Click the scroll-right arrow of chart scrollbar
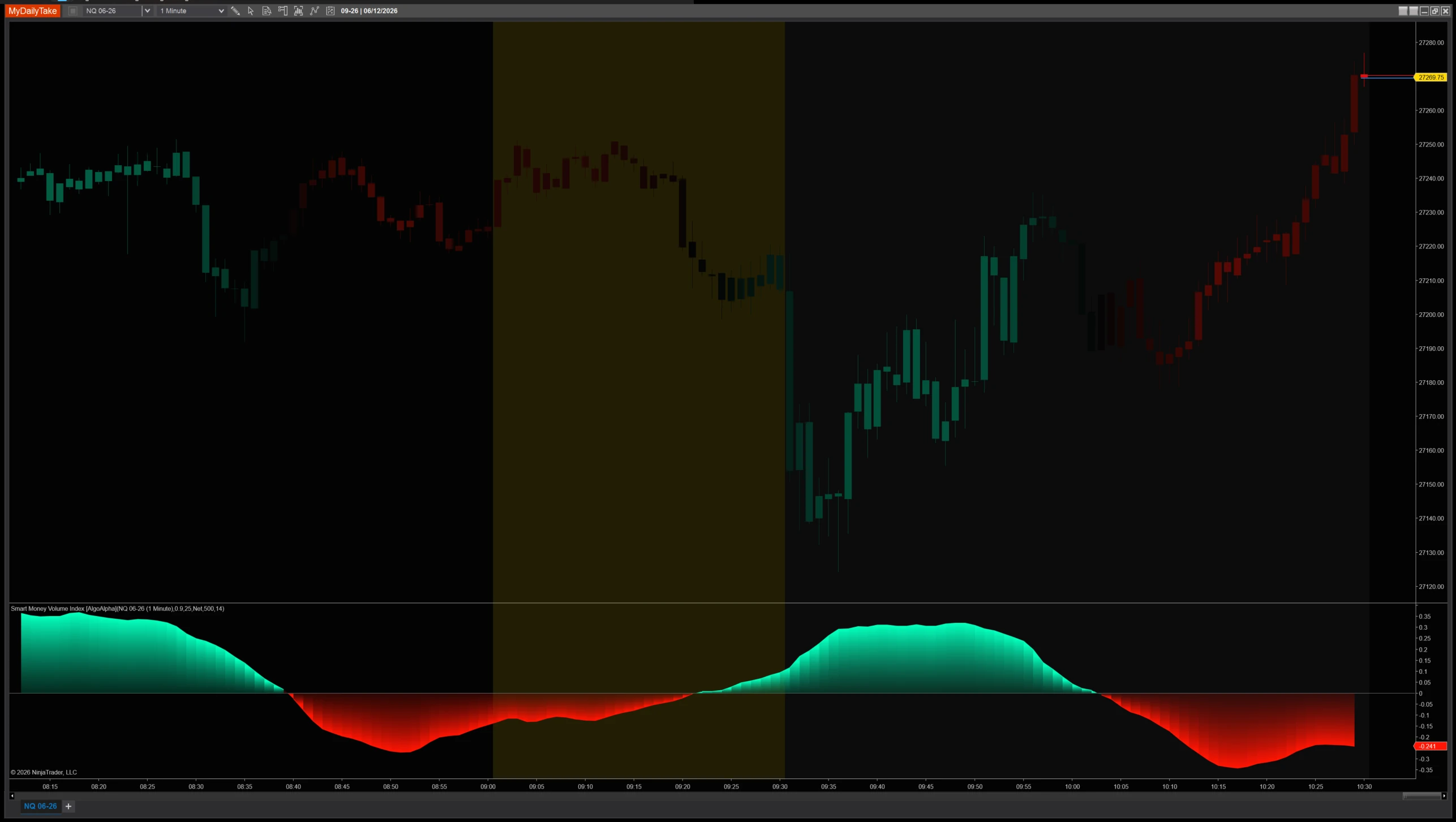Screen dimensions: 1456x822 point(1444,796)
